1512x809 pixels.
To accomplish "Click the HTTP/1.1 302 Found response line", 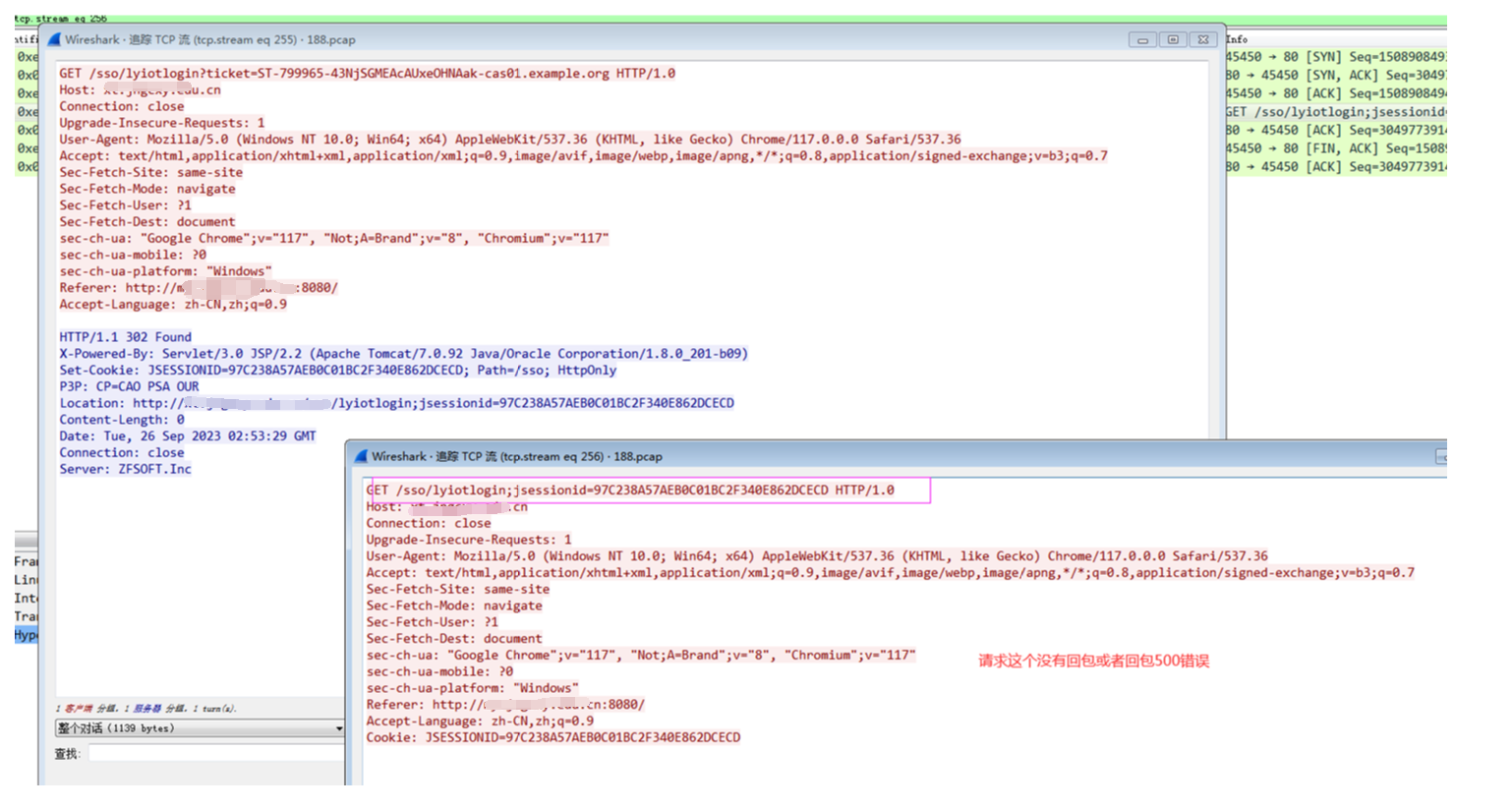I will click(126, 337).
